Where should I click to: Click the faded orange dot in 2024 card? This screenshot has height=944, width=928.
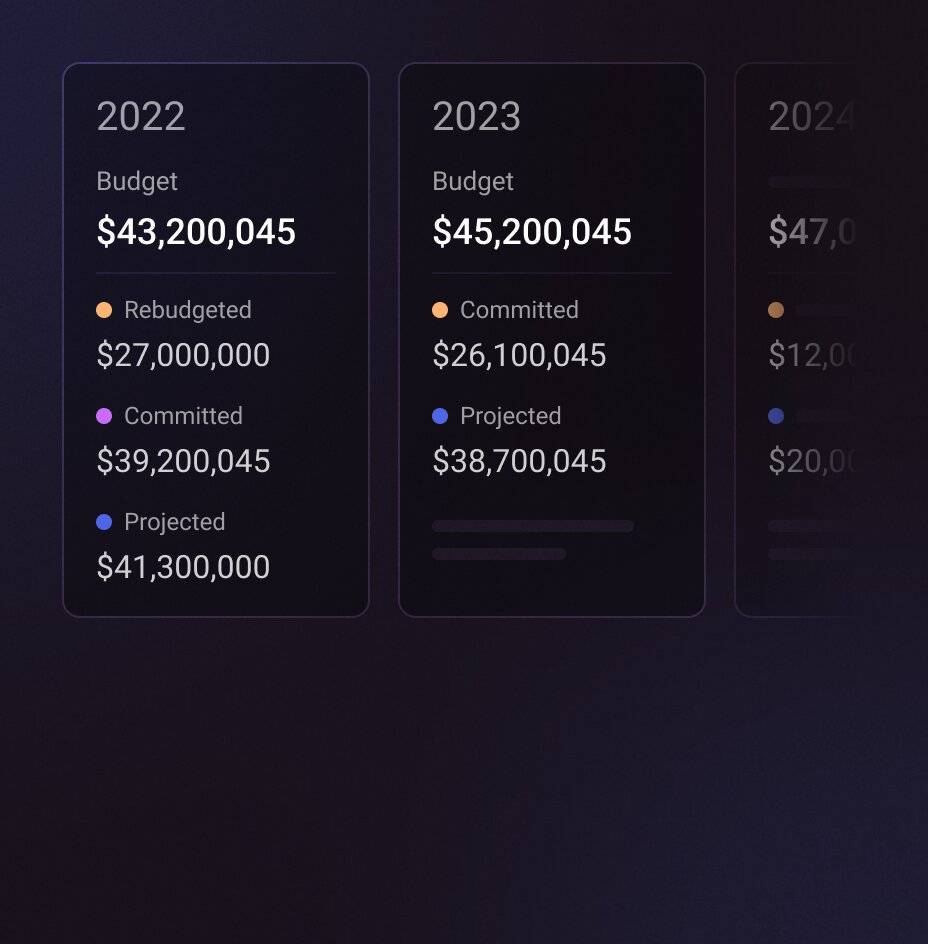click(x=776, y=310)
